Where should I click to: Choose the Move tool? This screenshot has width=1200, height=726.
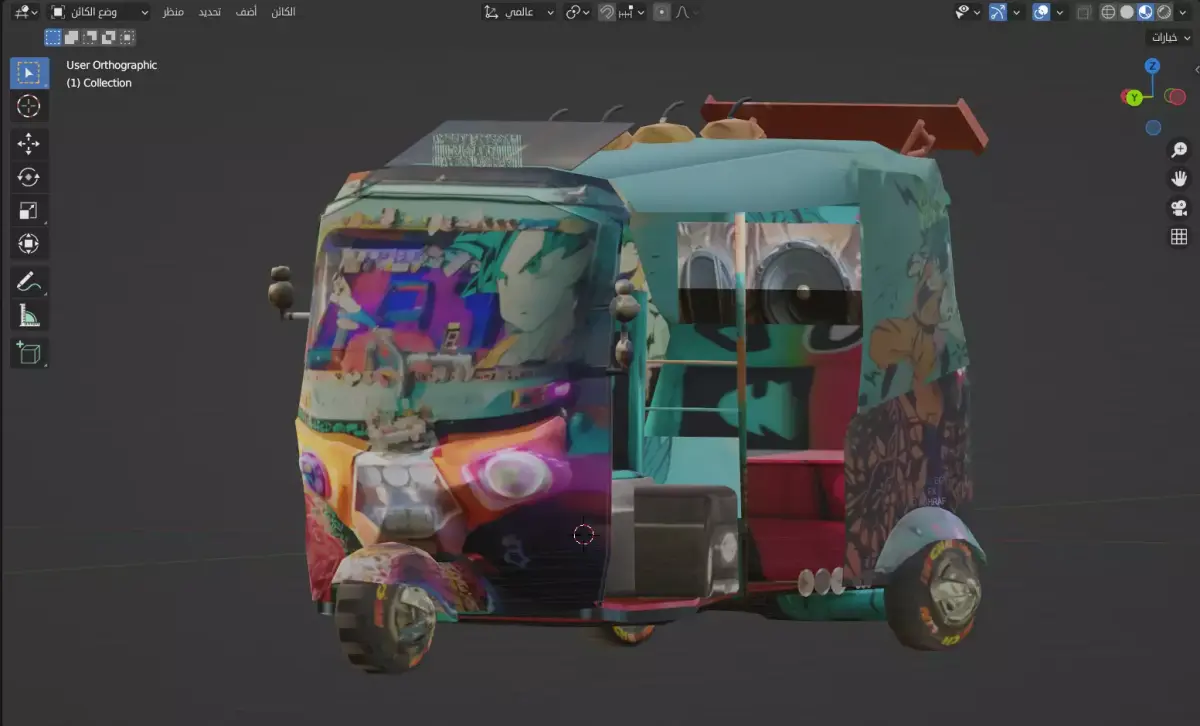(x=29, y=144)
